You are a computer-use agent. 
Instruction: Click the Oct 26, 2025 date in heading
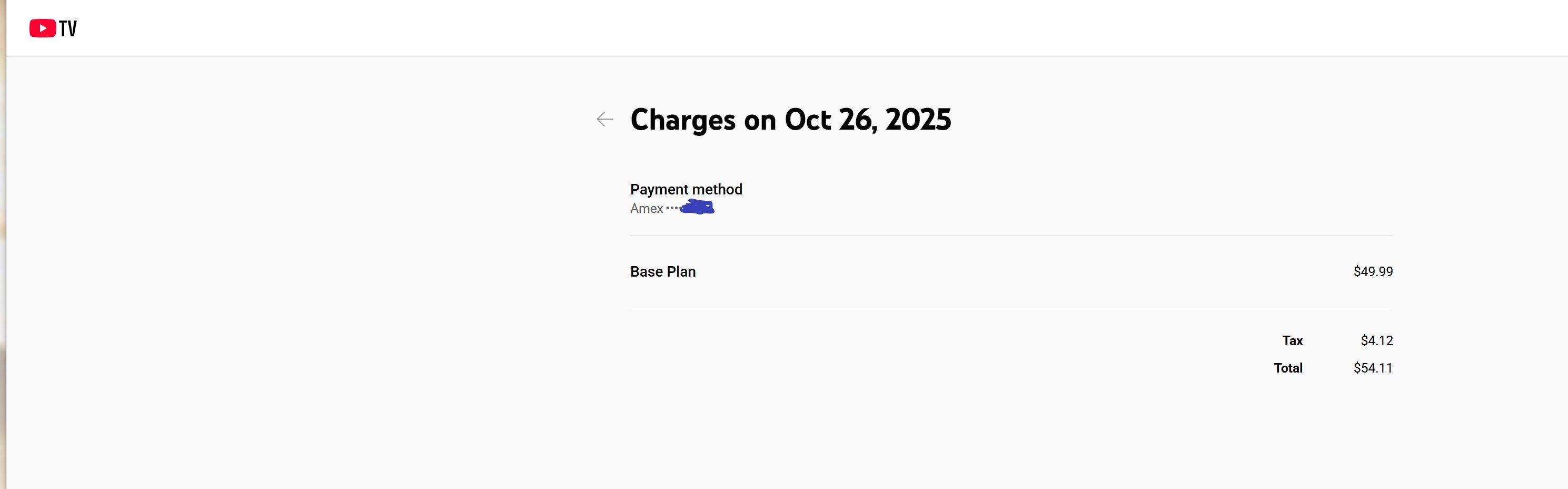867,120
